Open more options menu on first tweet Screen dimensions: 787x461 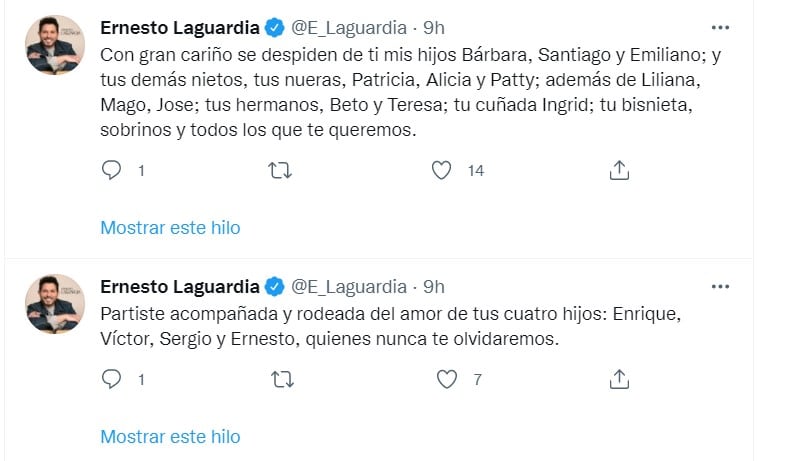click(720, 26)
